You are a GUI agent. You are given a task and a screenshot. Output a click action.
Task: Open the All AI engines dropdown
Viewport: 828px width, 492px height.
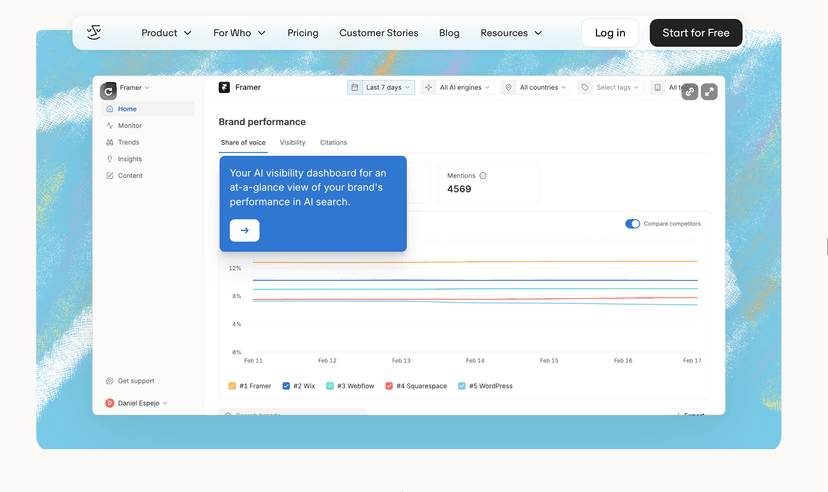tap(458, 88)
